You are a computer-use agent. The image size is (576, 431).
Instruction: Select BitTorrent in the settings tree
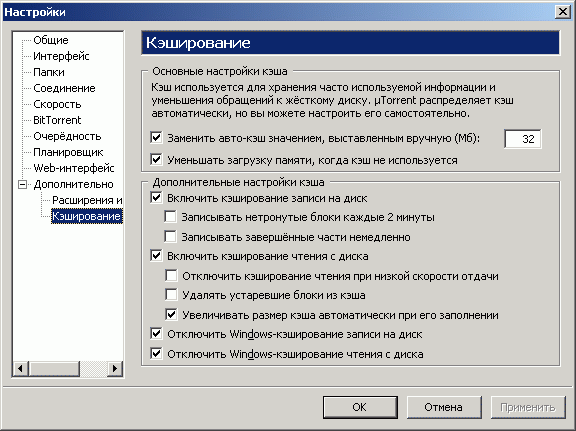coord(57,120)
